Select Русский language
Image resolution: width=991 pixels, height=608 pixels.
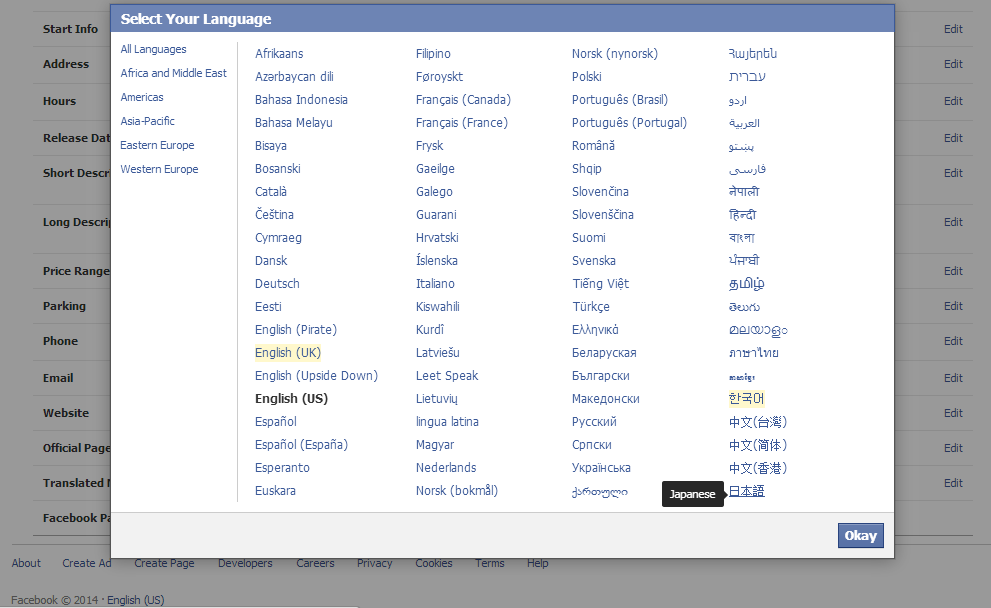click(x=593, y=422)
